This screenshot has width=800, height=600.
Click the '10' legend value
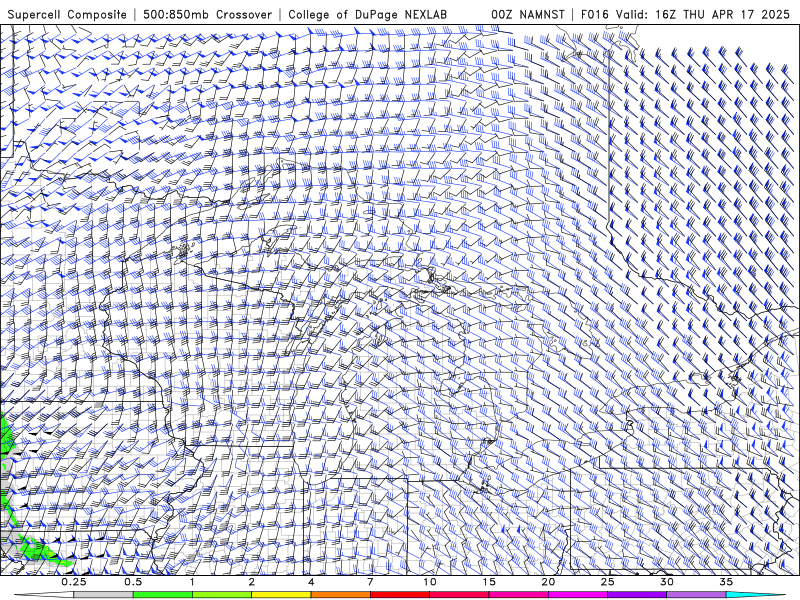(430, 582)
